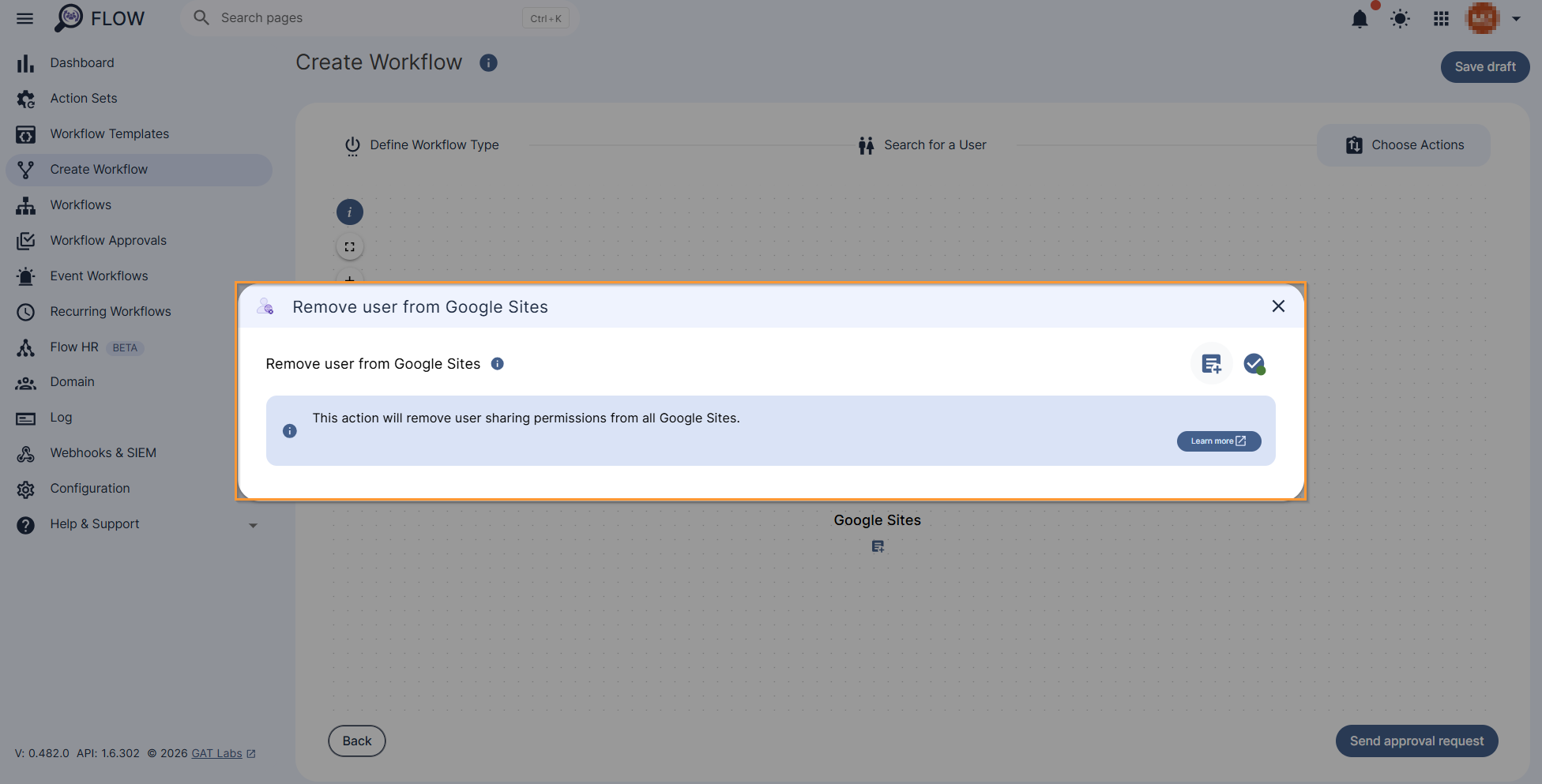Click the Flow HR icon in sidebar
Viewport: 1542px width, 784px height.
coord(25,347)
